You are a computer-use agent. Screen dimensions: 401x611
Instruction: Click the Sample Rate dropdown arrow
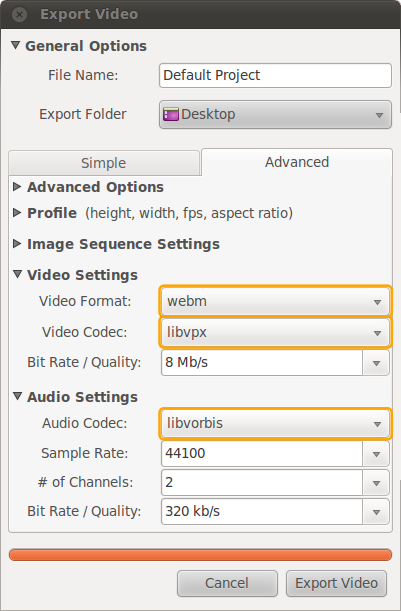click(376, 454)
